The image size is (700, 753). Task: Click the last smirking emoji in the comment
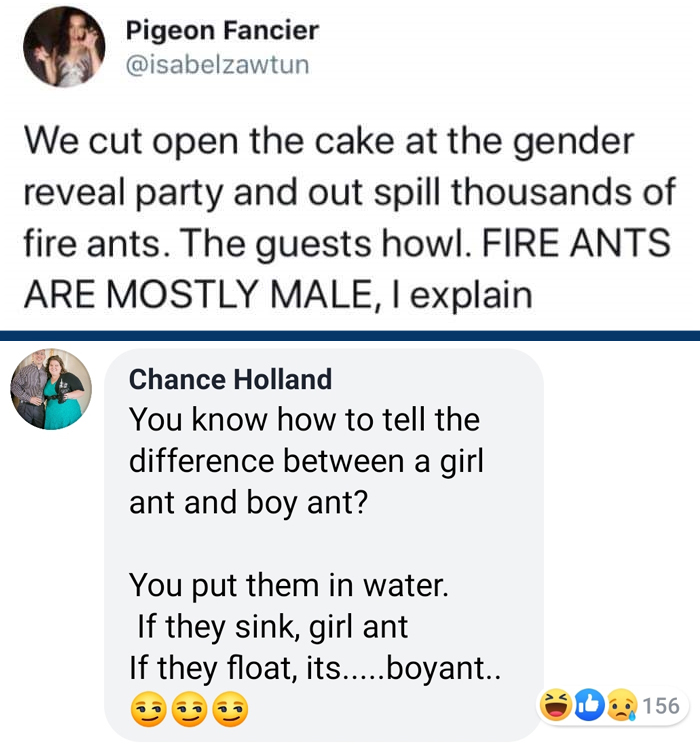231,711
